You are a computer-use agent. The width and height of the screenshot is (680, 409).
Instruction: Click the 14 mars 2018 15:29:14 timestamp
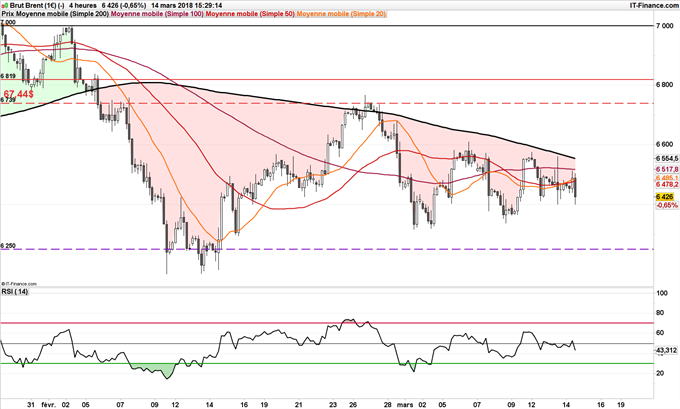186,6
